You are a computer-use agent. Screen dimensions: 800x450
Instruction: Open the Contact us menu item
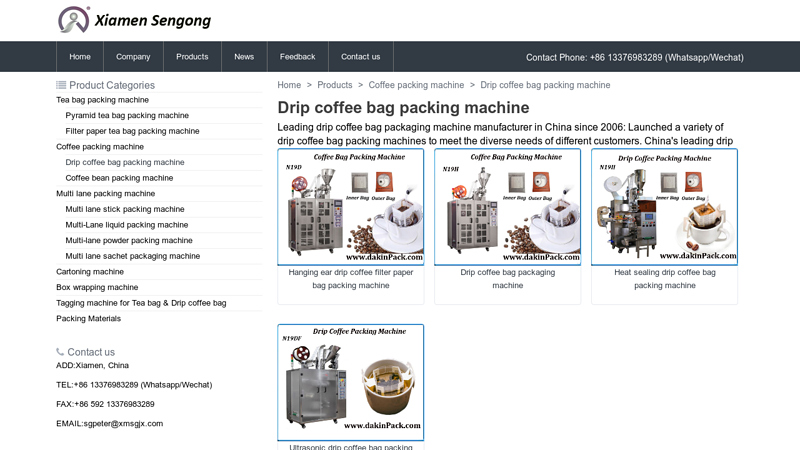tap(361, 57)
